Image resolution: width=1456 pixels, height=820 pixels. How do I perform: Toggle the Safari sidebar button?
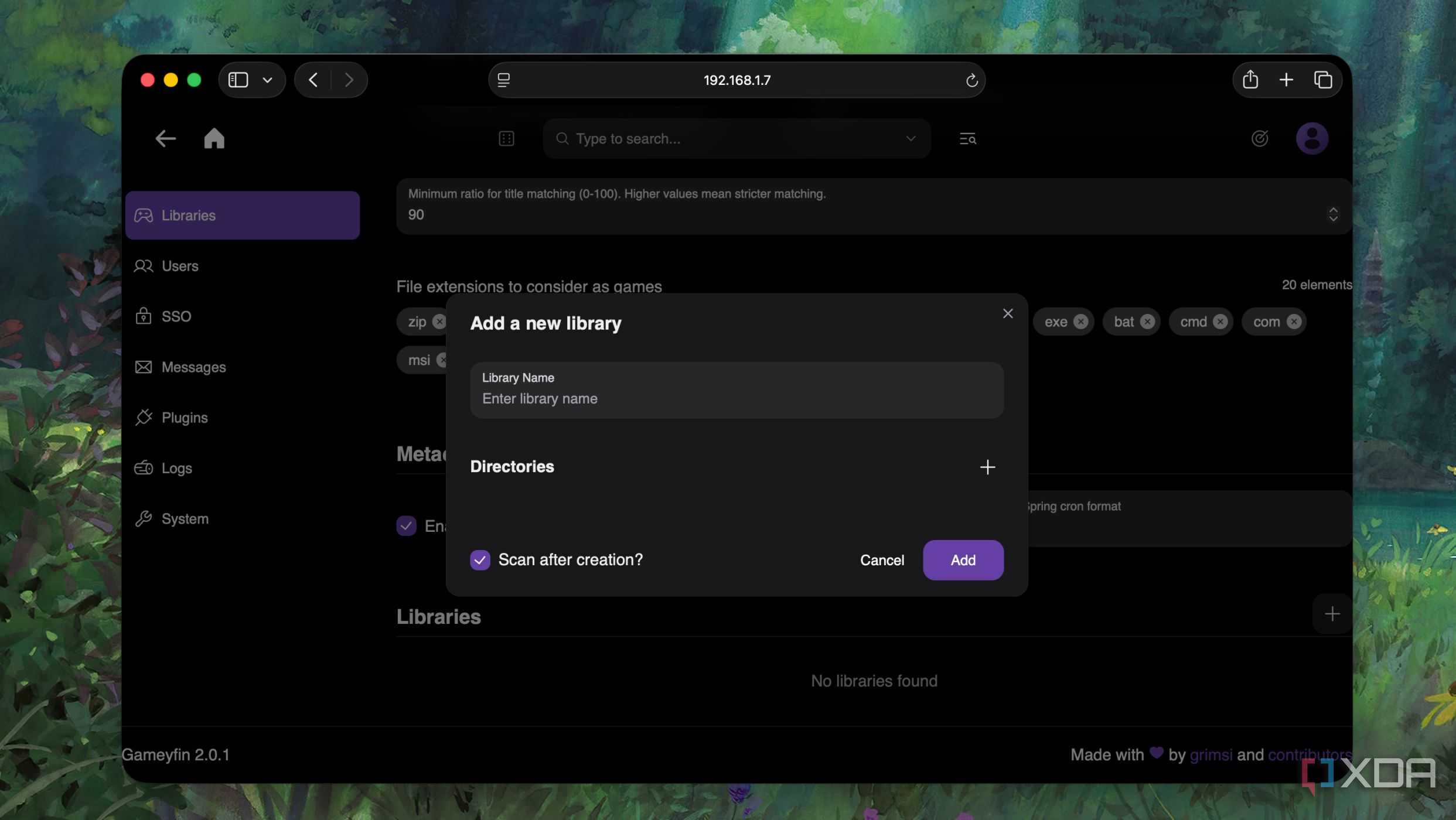click(x=238, y=80)
